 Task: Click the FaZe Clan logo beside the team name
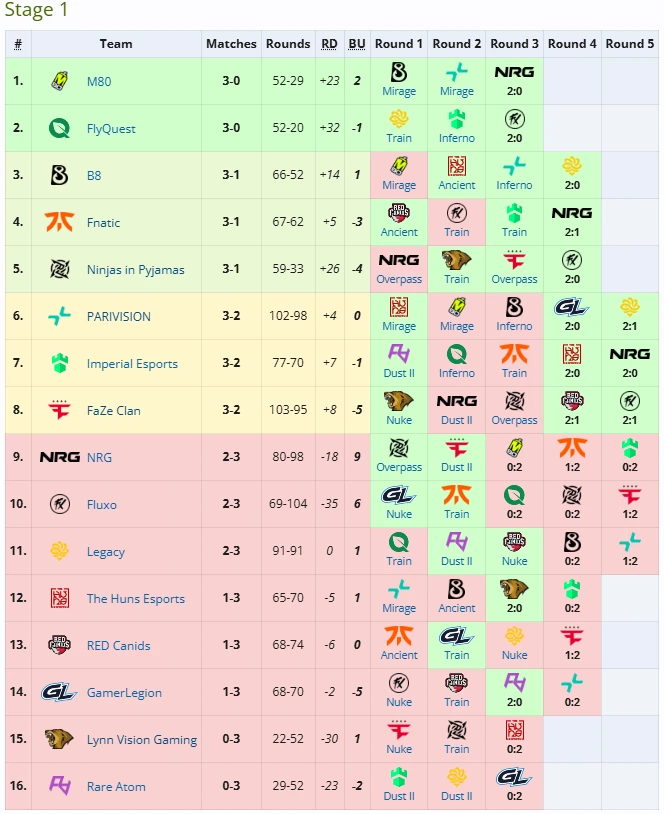point(59,410)
